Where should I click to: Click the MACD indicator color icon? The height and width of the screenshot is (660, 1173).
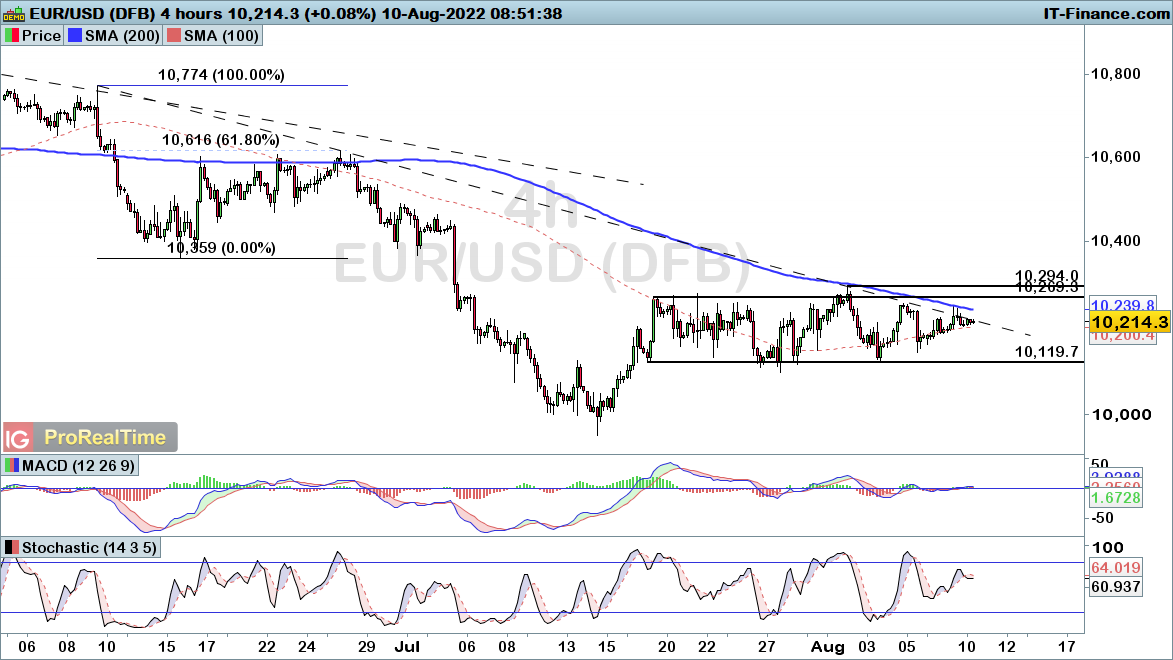11,465
